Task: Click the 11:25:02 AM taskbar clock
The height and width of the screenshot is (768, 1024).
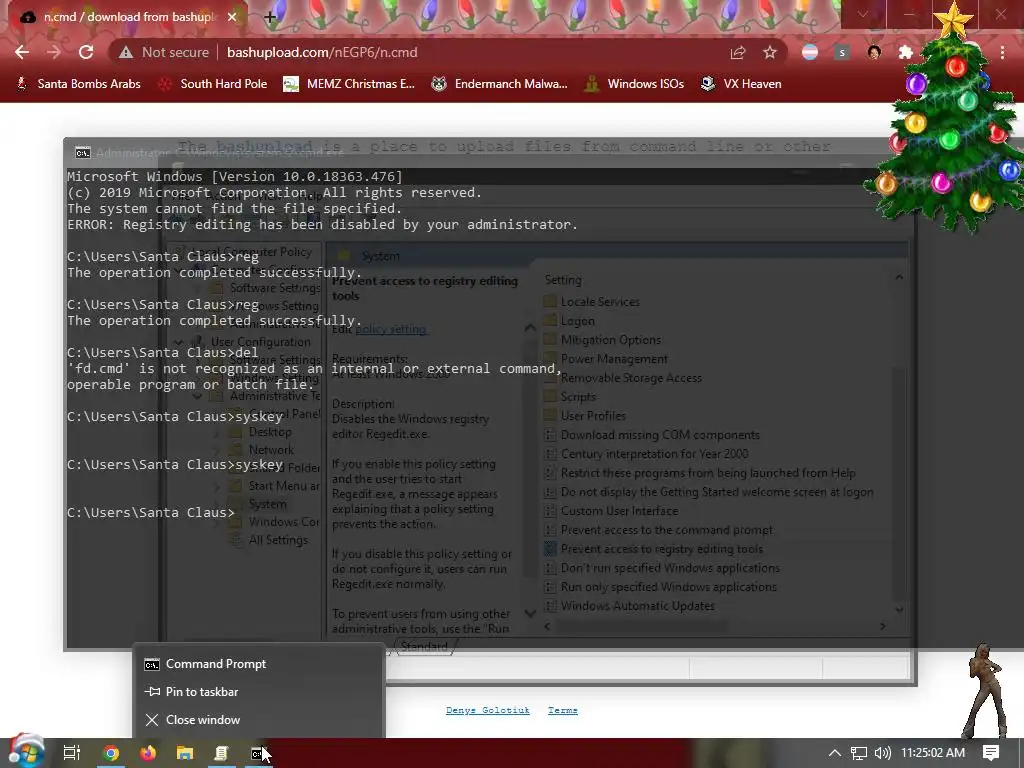Action: 933,753
